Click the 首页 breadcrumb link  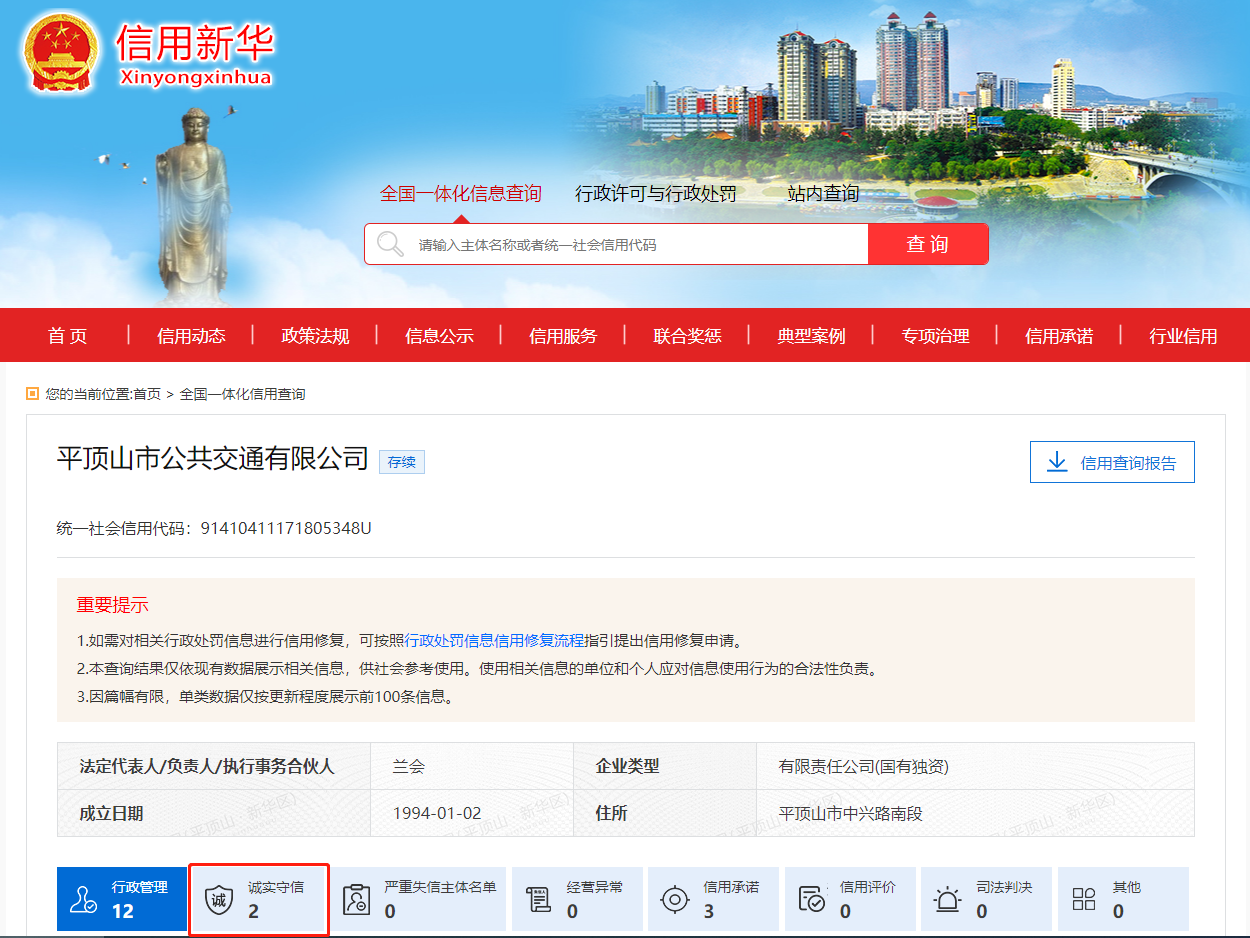coord(147,394)
